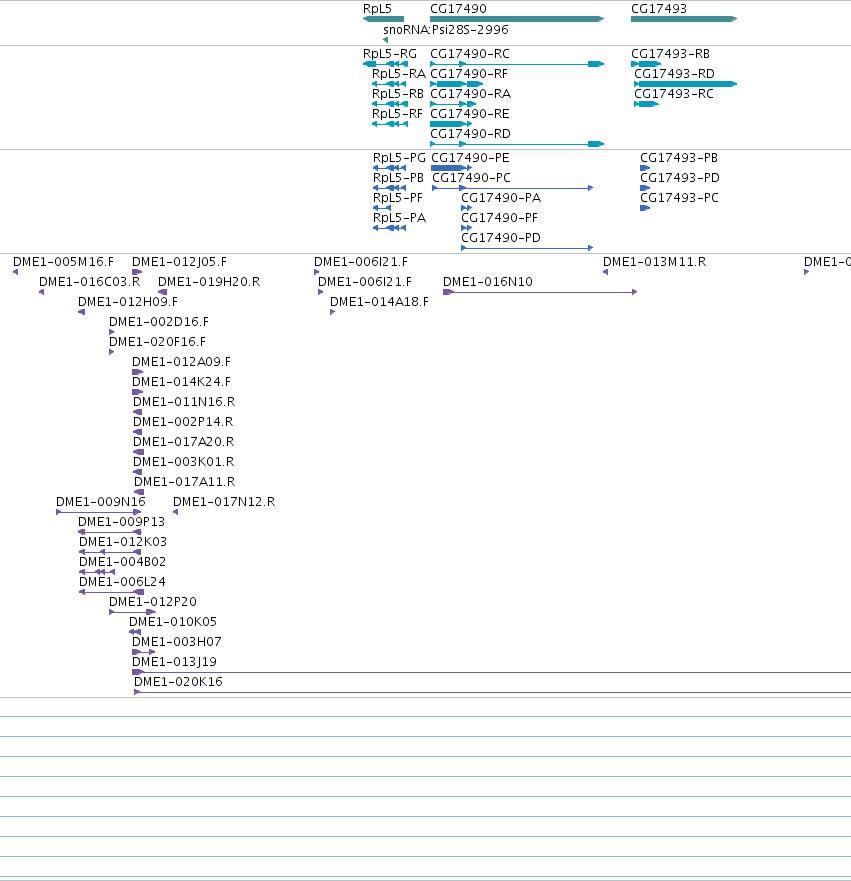Select clone DME1-010K05
Image resolution: width=851 pixels, height=881 pixels.
[x=135, y=632]
